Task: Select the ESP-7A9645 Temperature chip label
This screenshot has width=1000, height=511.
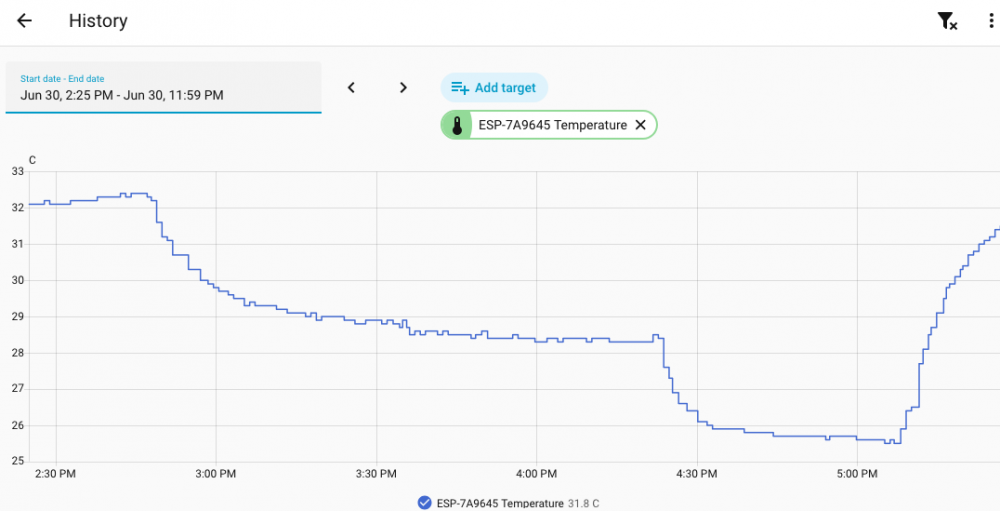Action: pos(552,125)
